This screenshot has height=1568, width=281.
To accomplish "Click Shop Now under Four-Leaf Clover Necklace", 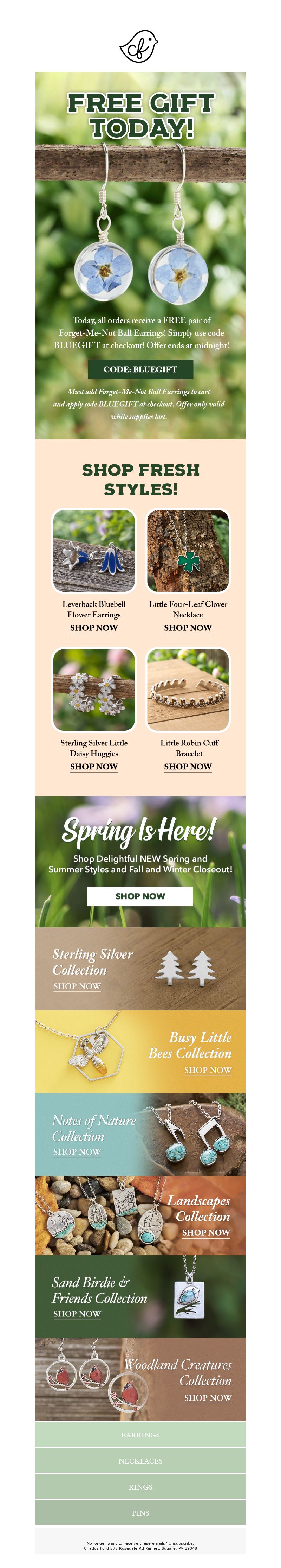I will [x=188, y=628].
